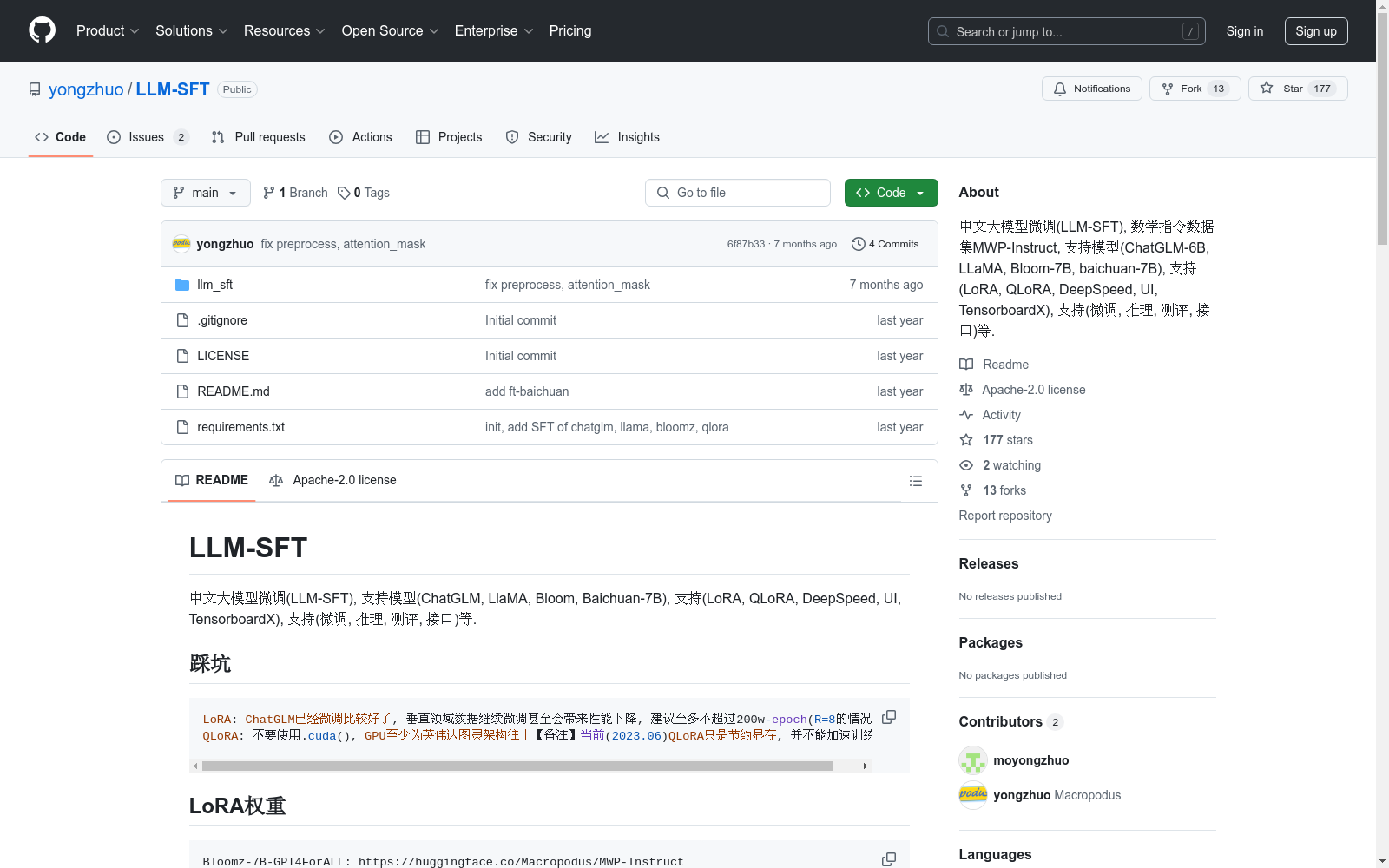The width and height of the screenshot is (1389, 868).
Task: Open the yongzhuo owner link
Action: click(x=86, y=89)
